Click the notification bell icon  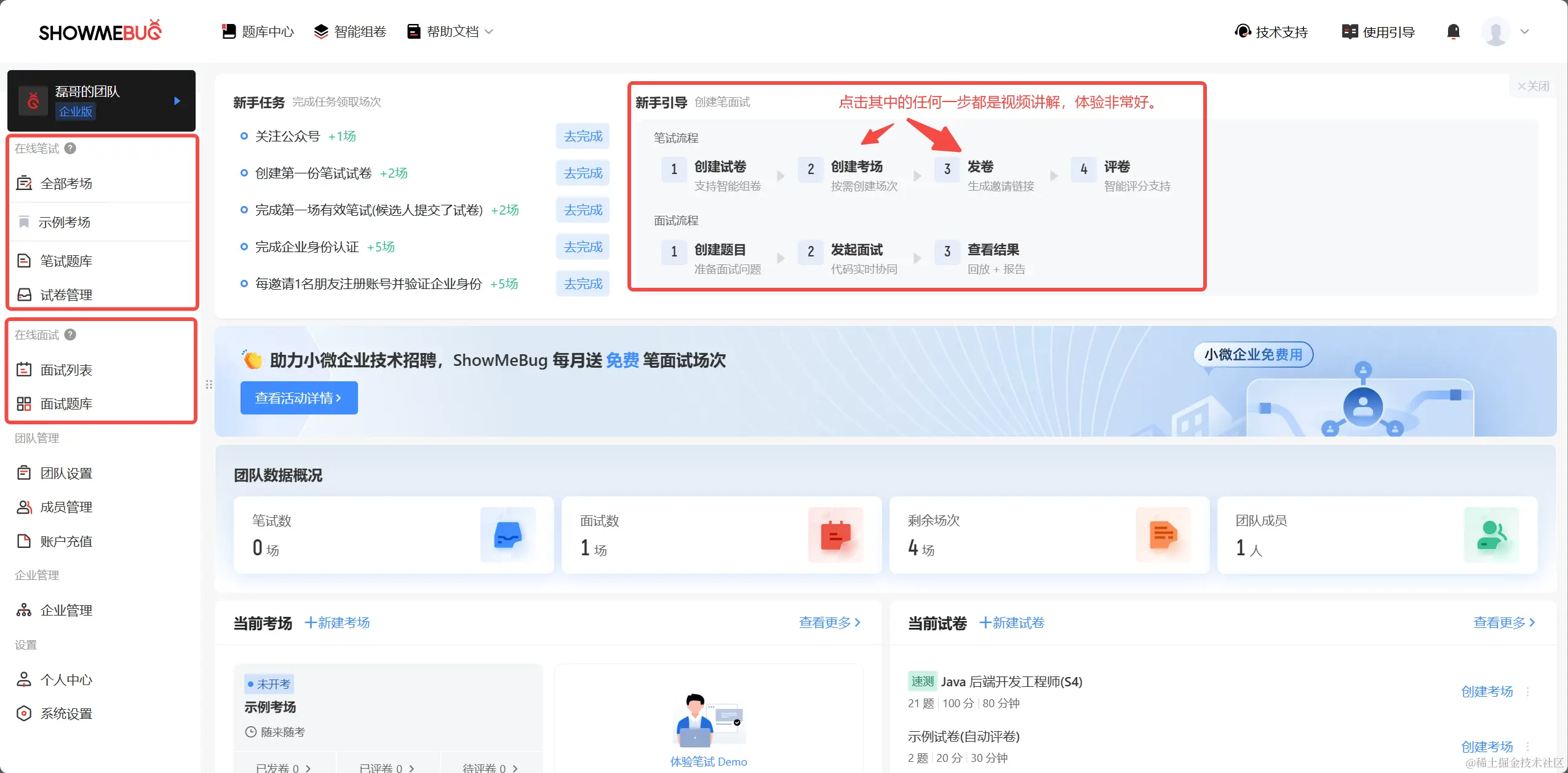[1453, 31]
